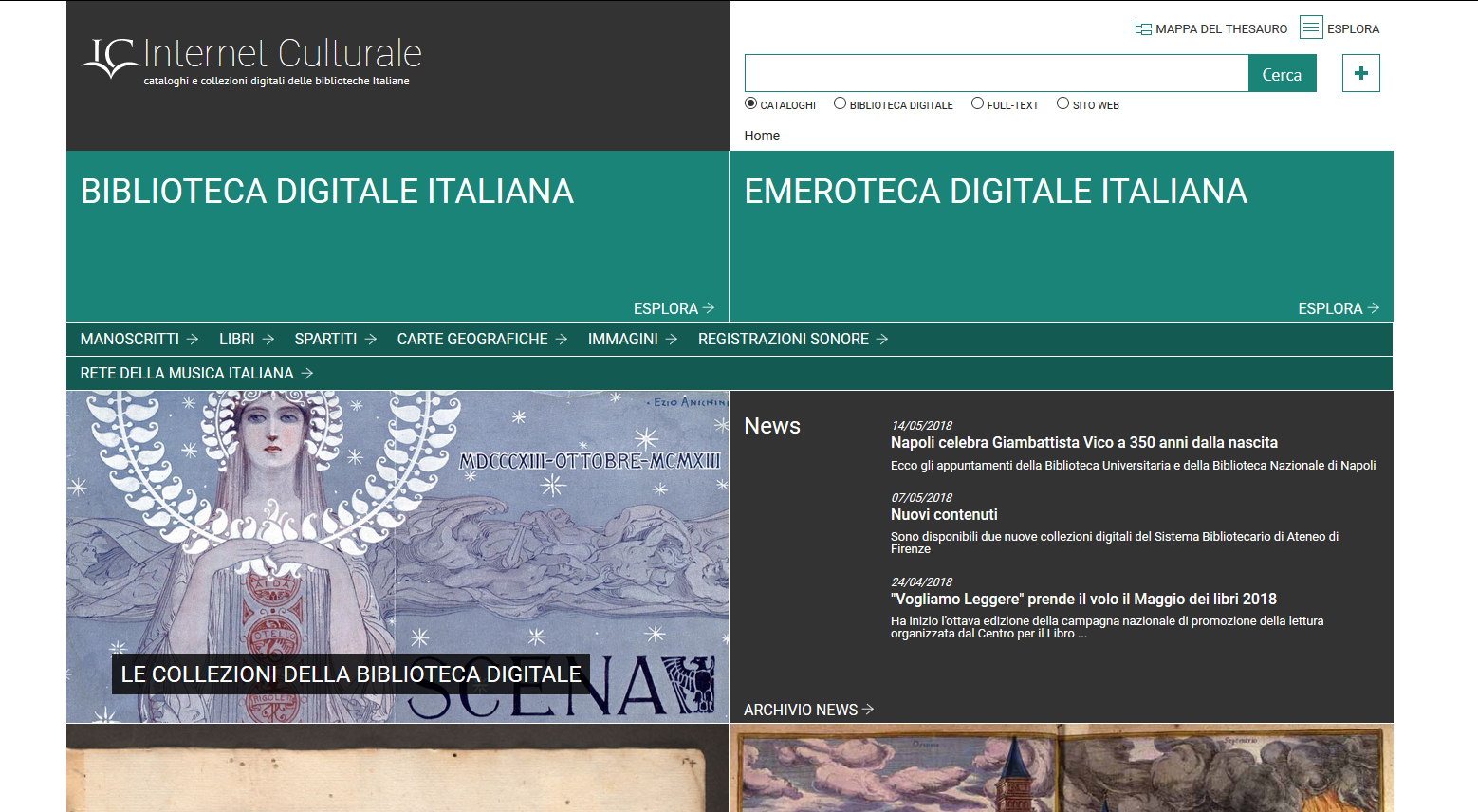Choose the Full-Text radio option
This screenshot has height=812, width=1478.
tap(977, 103)
